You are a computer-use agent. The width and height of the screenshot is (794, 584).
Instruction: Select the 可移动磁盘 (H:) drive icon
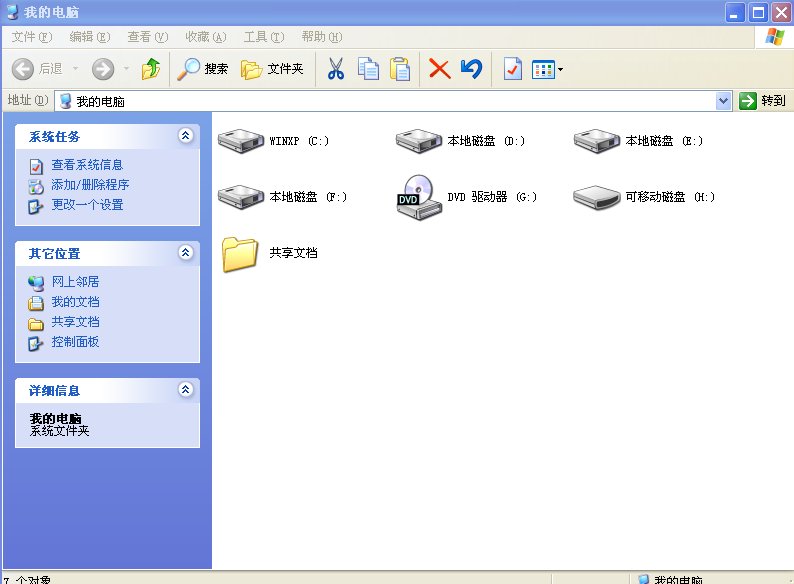pyautogui.click(x=597, y=197)
